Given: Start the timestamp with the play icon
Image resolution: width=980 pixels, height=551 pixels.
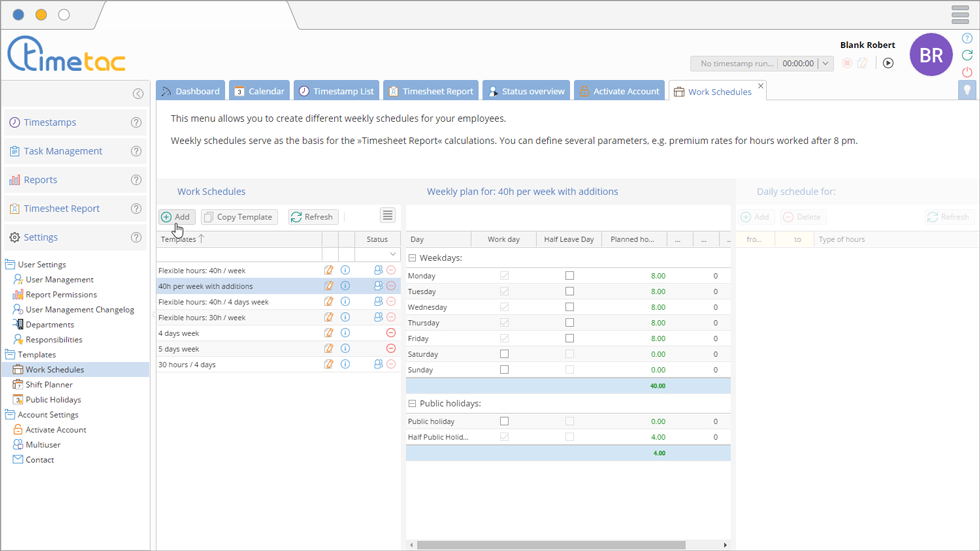Looking at the screenshot, I should click(888, 63).
